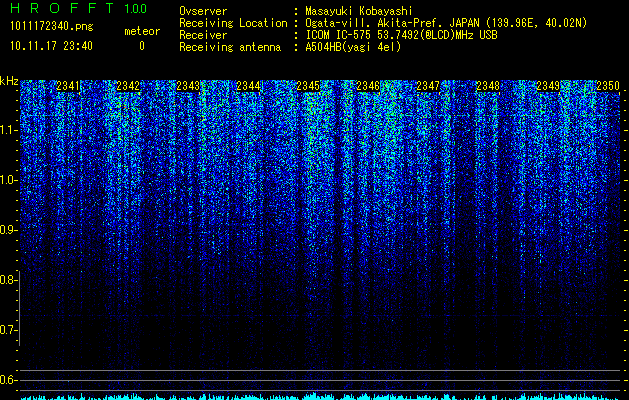Click the 1.1 frequency axis label

tap(8, 130)
